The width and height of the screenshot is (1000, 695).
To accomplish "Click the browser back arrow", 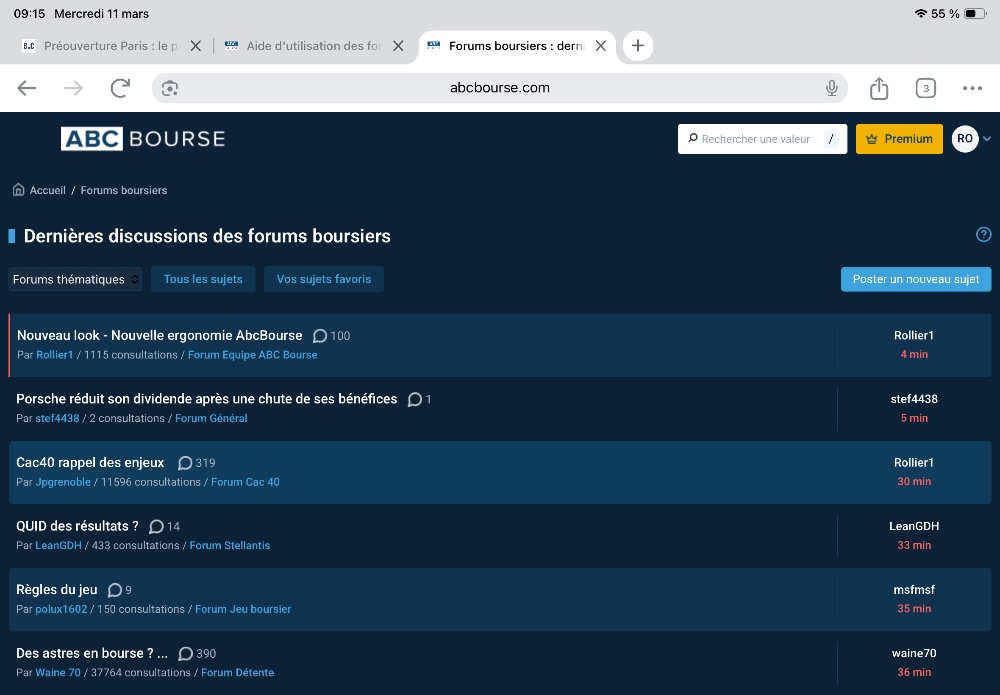I will point(27,88).
